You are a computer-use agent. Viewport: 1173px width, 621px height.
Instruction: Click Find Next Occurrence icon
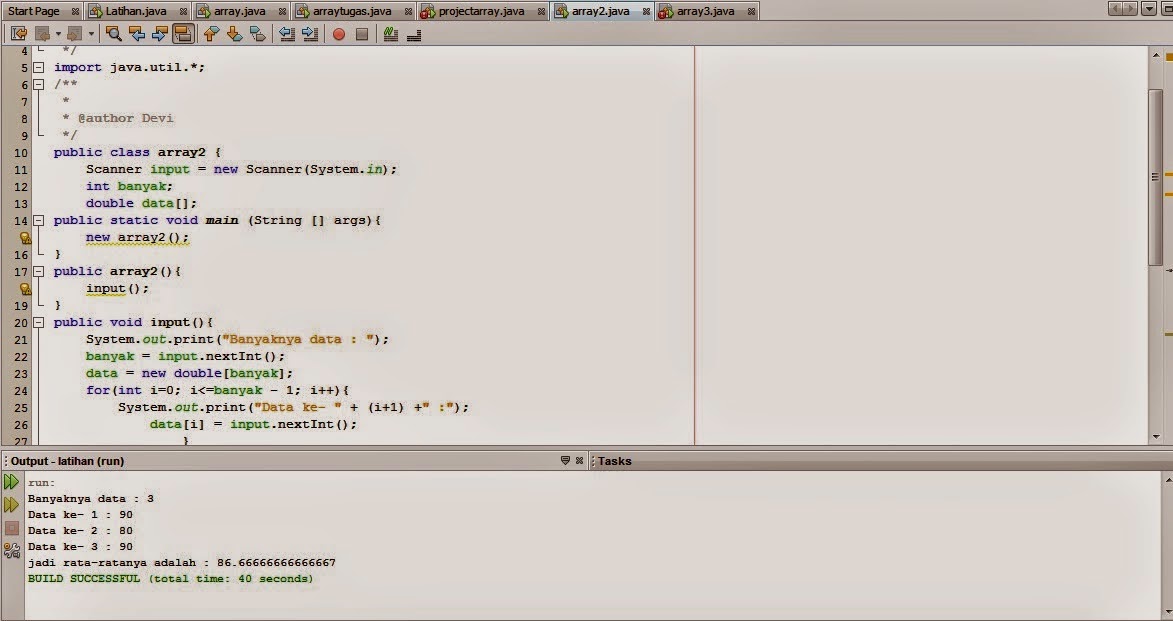tap(159, 34)
